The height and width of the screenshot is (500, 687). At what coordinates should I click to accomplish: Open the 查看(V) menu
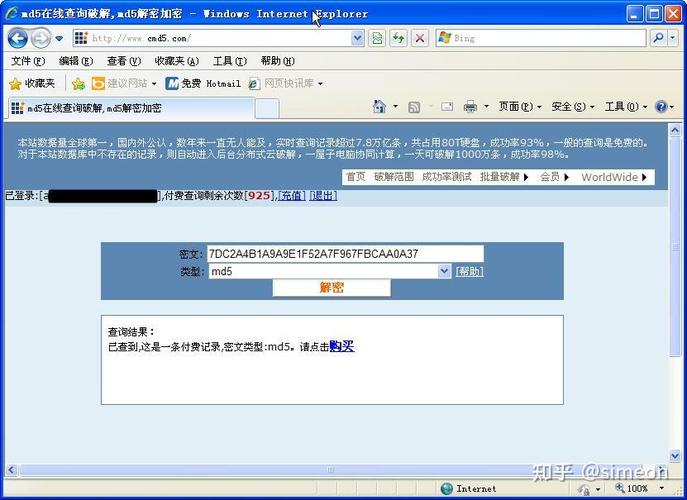124,61
